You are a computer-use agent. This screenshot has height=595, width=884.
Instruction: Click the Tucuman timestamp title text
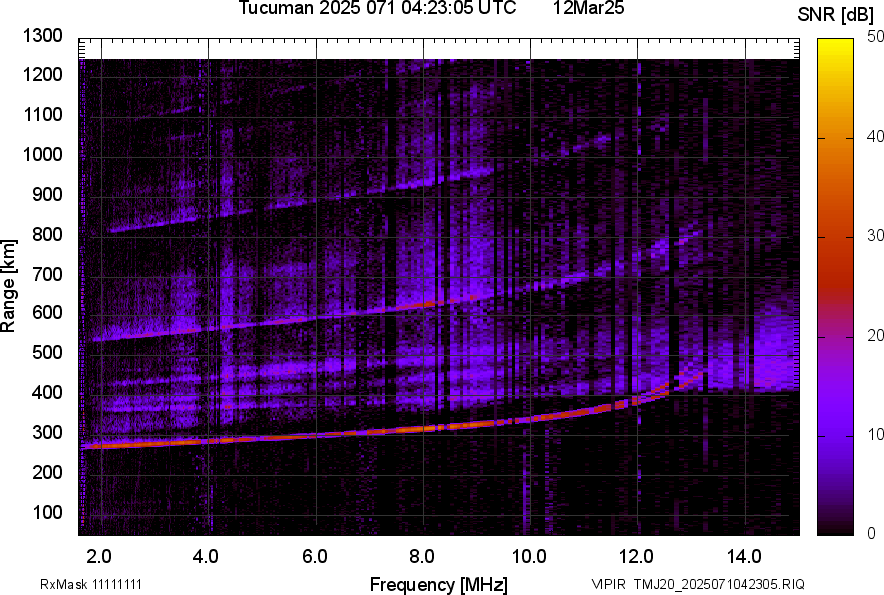click(x=378, y=9)
